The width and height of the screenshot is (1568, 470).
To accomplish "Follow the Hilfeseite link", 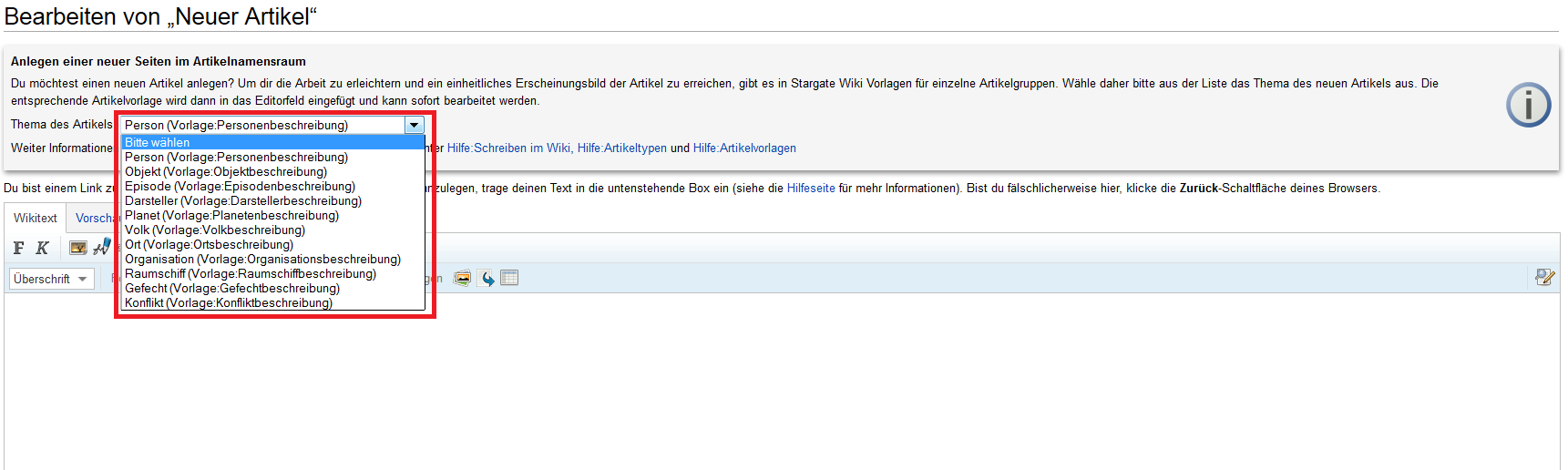I will [810, 188].
